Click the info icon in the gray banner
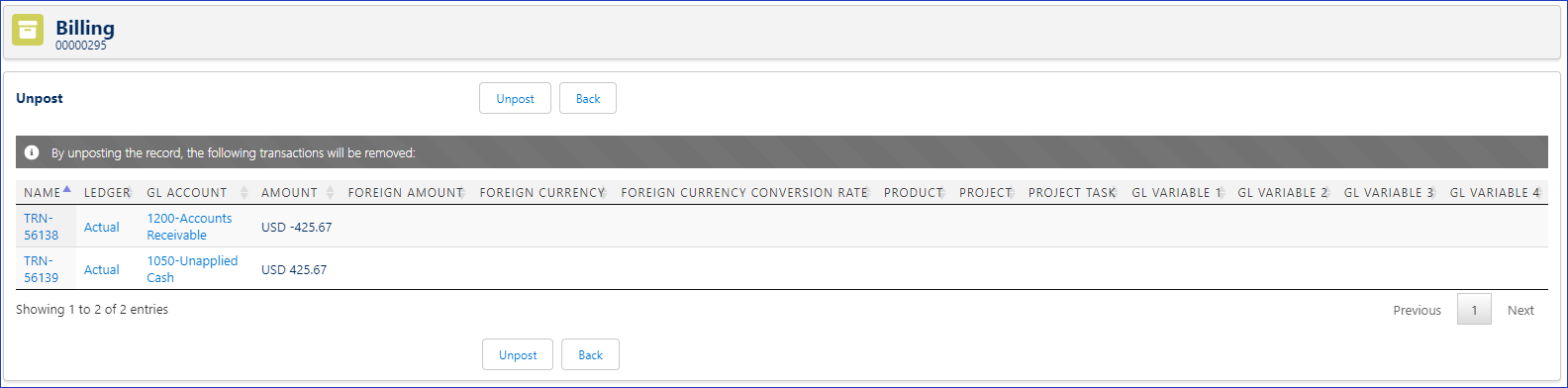This screenshot has width=1568, height=388. coord(32,152)
